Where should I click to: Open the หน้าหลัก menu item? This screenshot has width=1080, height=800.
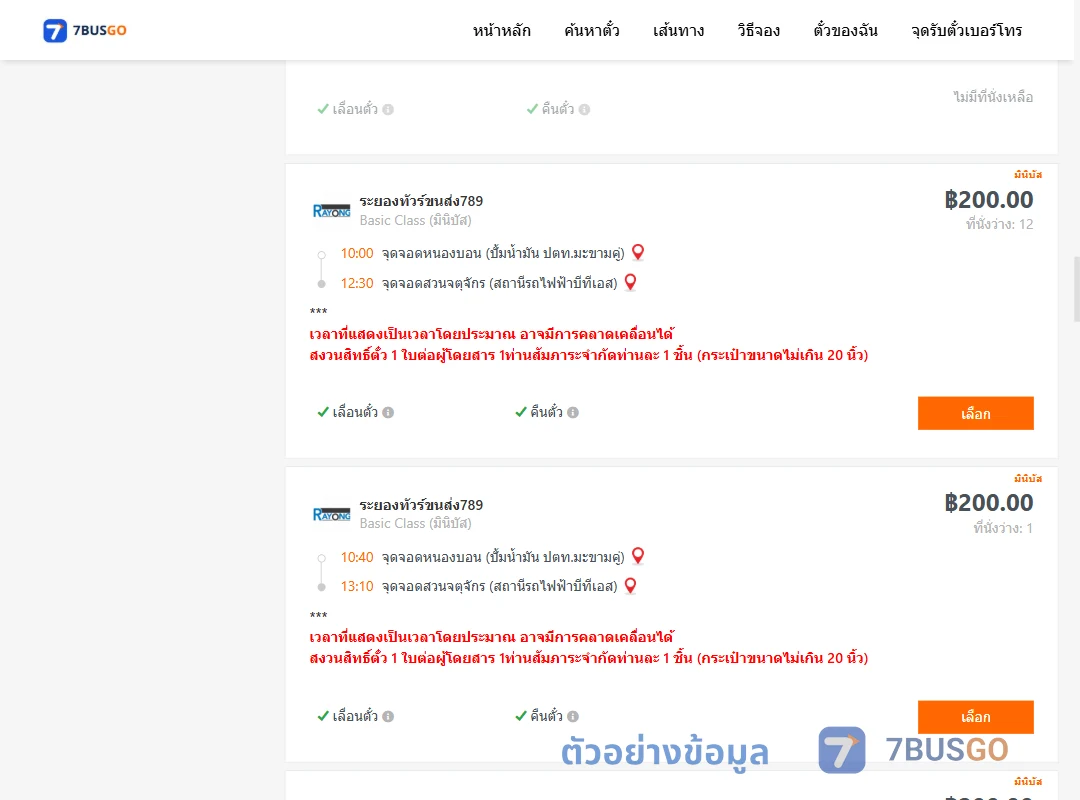point(501,30)
